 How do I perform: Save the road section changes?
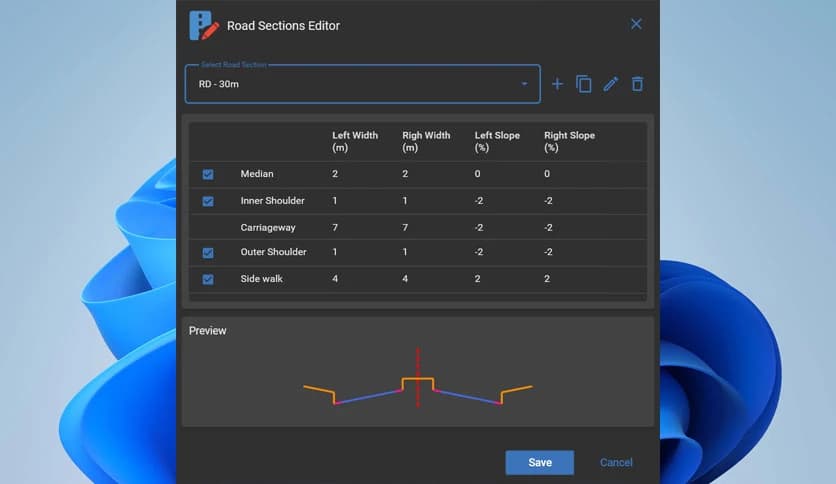[540, 462]
